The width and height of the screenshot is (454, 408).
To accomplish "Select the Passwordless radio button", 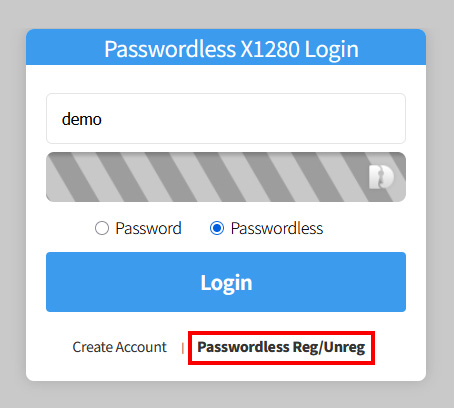I will pyautogui.click(x=217, y=228).
